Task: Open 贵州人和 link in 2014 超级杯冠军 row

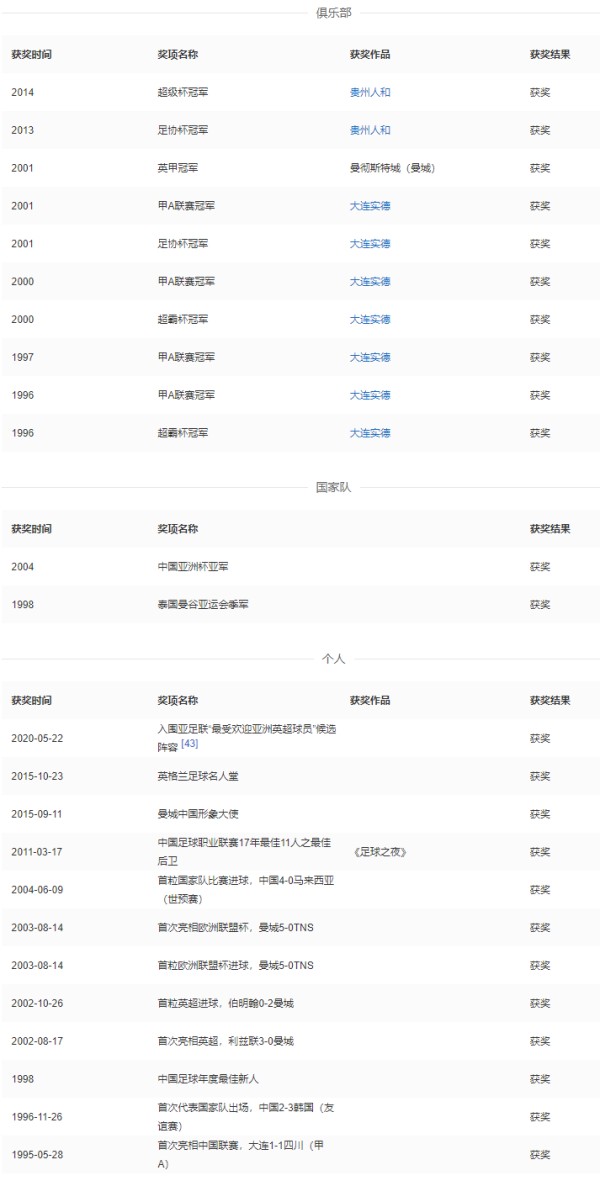Action: 370,93
